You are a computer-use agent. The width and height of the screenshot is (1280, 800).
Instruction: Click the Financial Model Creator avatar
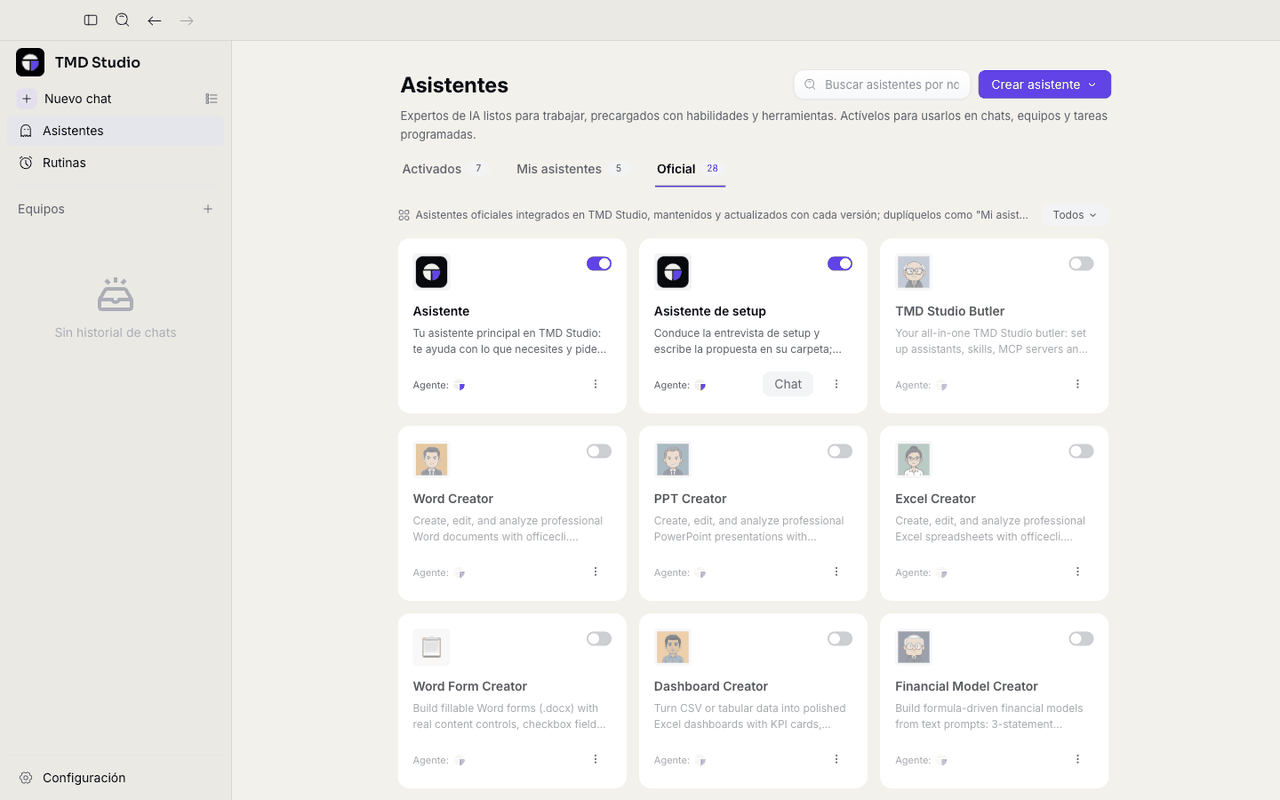[x=913, y=647]
